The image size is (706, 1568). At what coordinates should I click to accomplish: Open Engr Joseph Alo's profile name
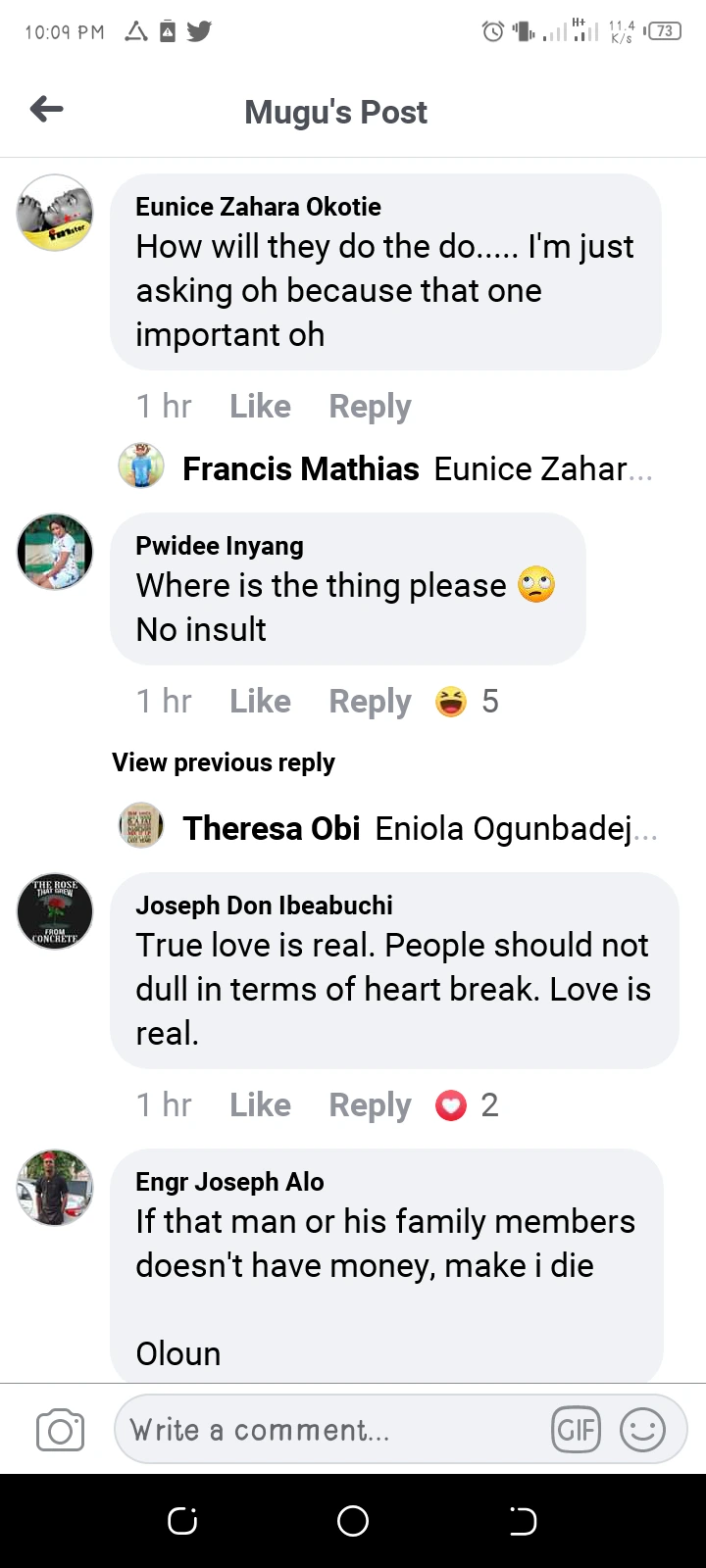(229, 1182)
